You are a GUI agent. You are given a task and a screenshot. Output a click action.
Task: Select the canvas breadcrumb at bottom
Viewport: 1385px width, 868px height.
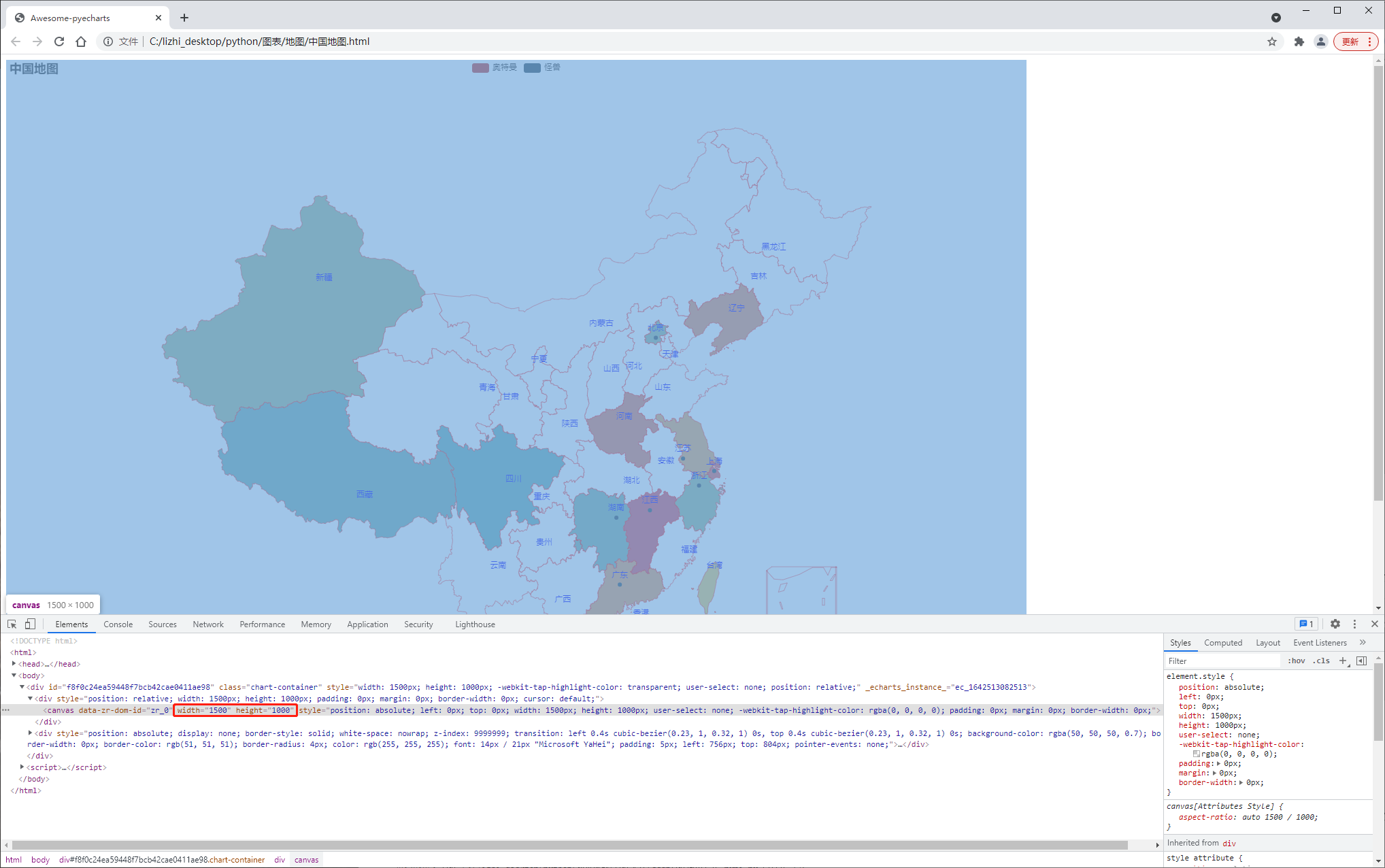[306, 859]
